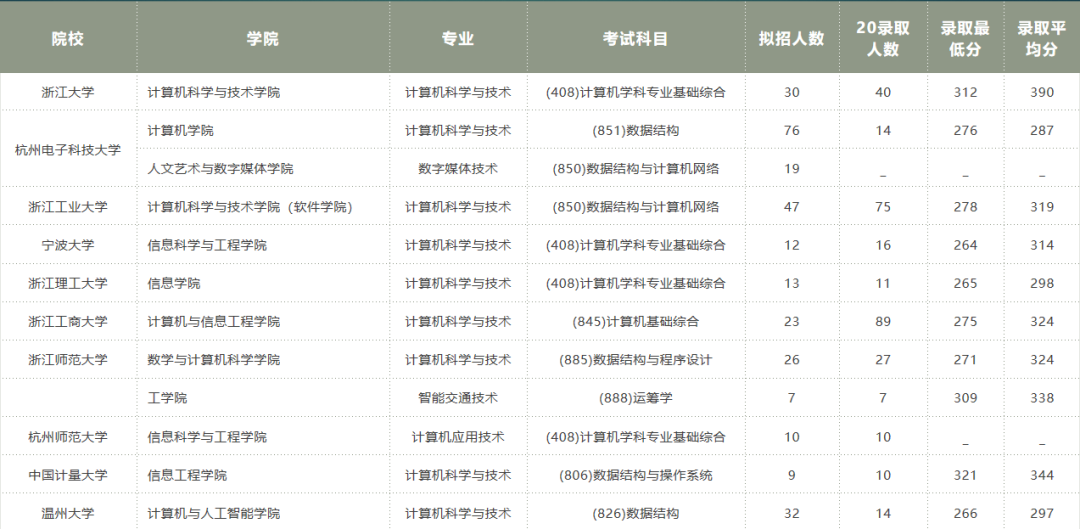Click the 录取最低分 column header

(965, 39)
